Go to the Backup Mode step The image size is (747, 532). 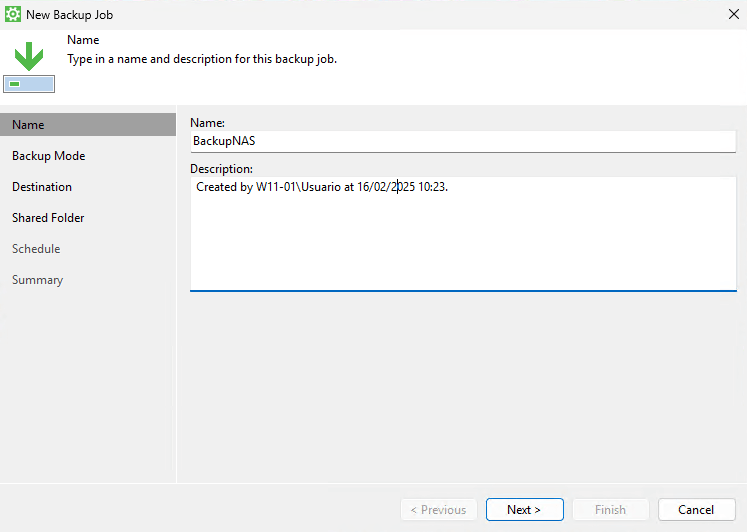(48, 156)
